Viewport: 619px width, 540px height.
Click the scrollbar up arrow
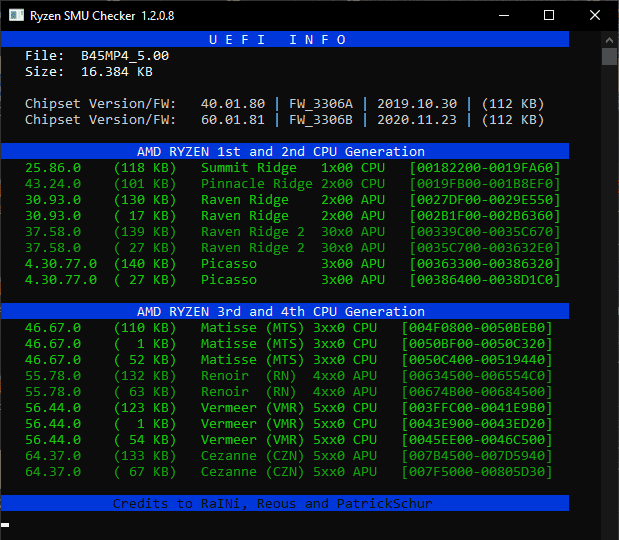(x=609, y=40)
